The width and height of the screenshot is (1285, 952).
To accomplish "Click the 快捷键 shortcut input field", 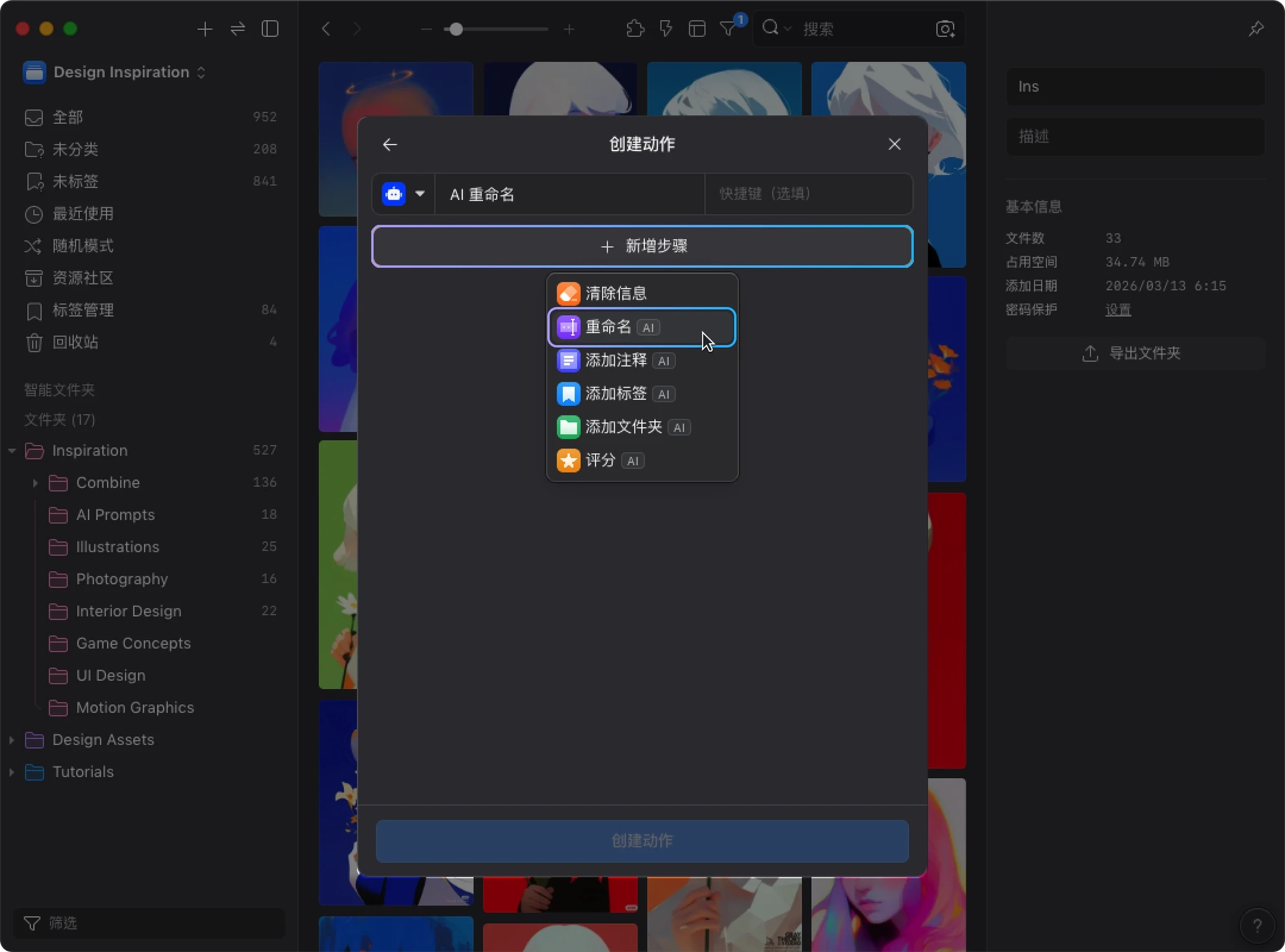I will 808,194.
